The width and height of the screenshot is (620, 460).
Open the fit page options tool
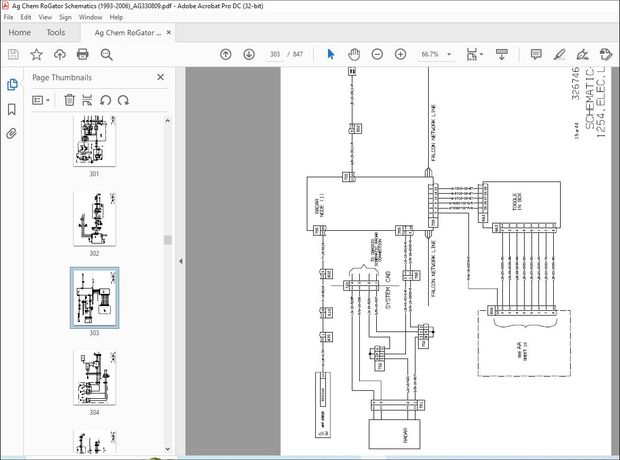471,54
